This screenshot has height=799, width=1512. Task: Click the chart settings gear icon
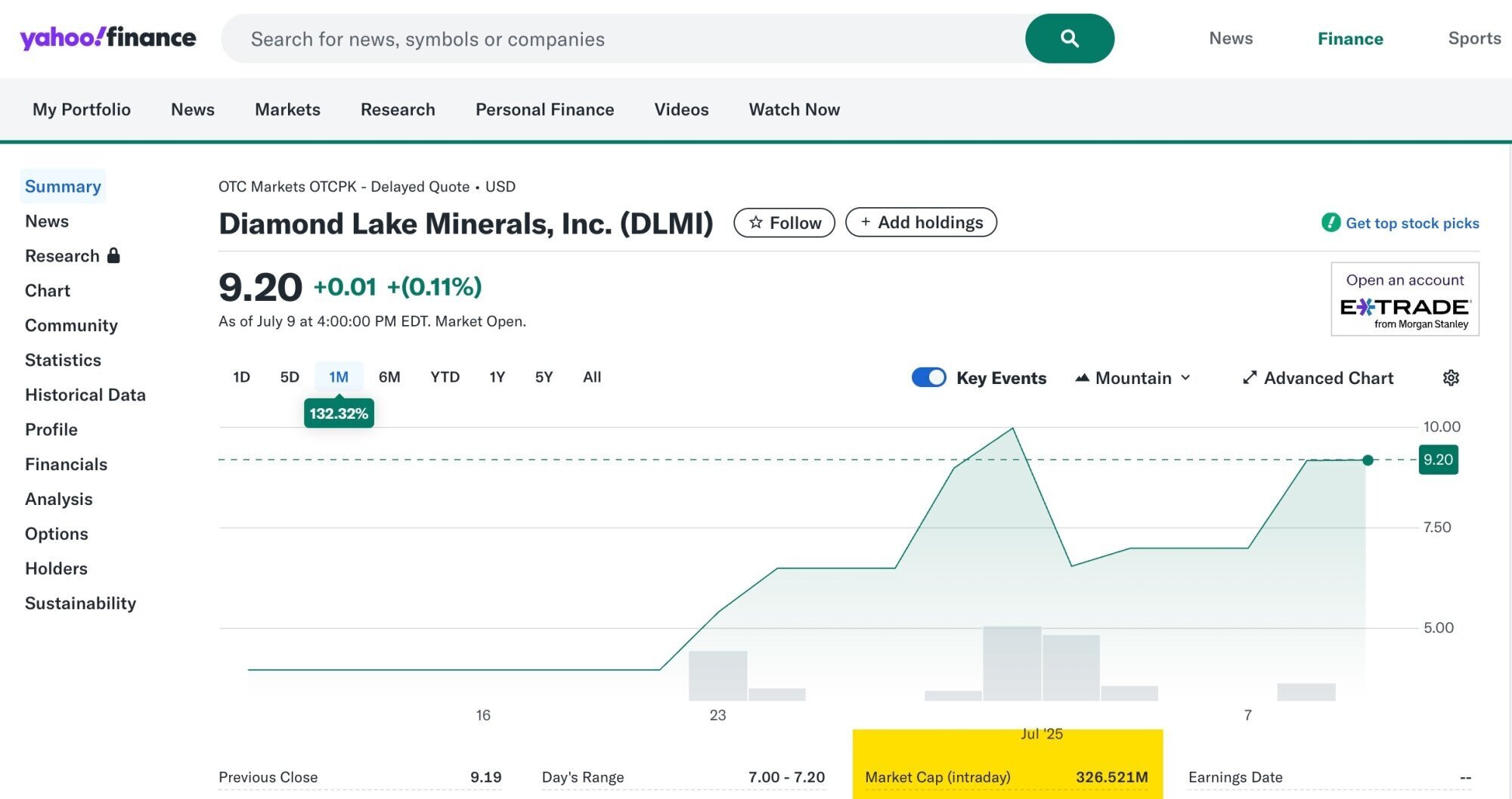[1451, 378]
